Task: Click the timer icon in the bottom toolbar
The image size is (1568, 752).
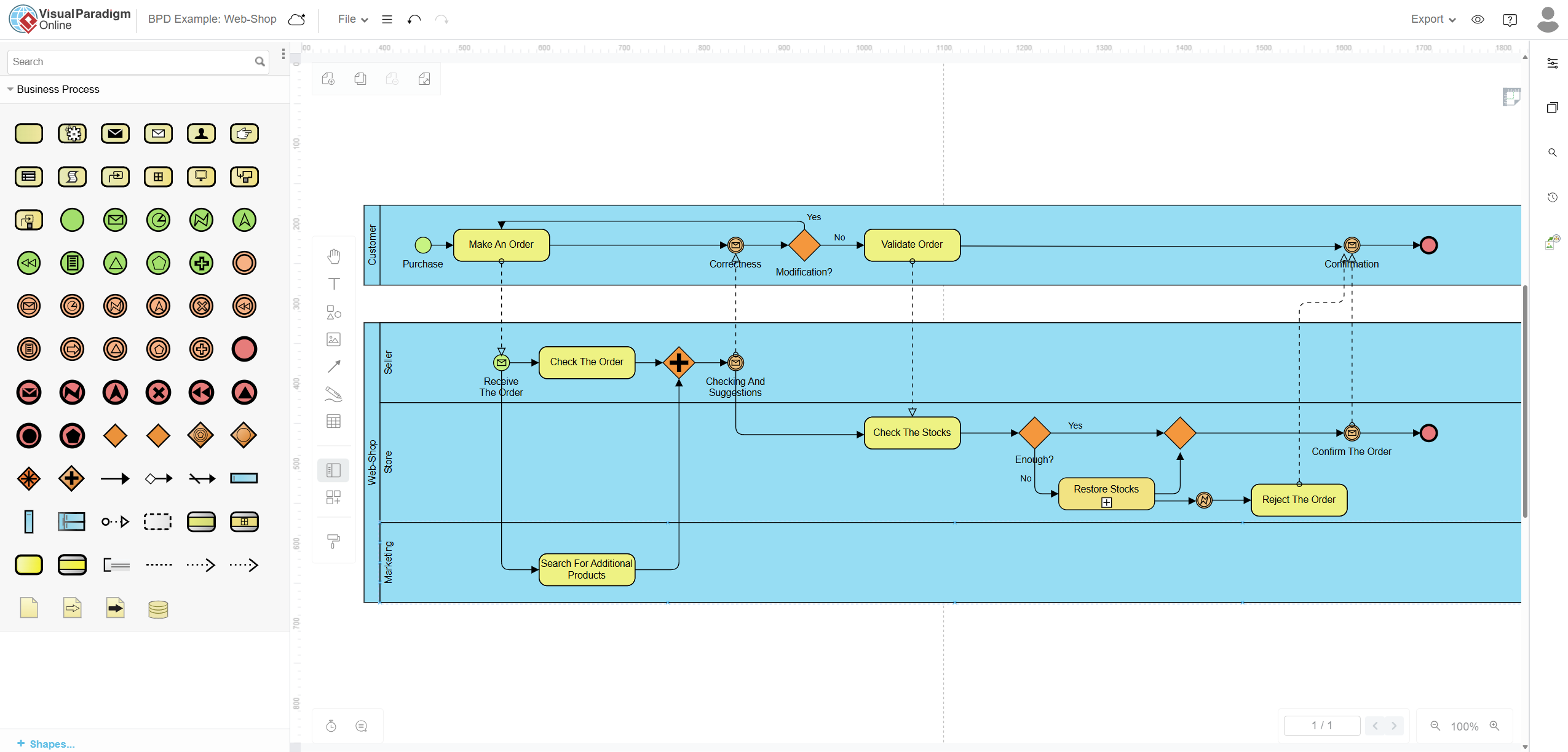Action: 331,726
